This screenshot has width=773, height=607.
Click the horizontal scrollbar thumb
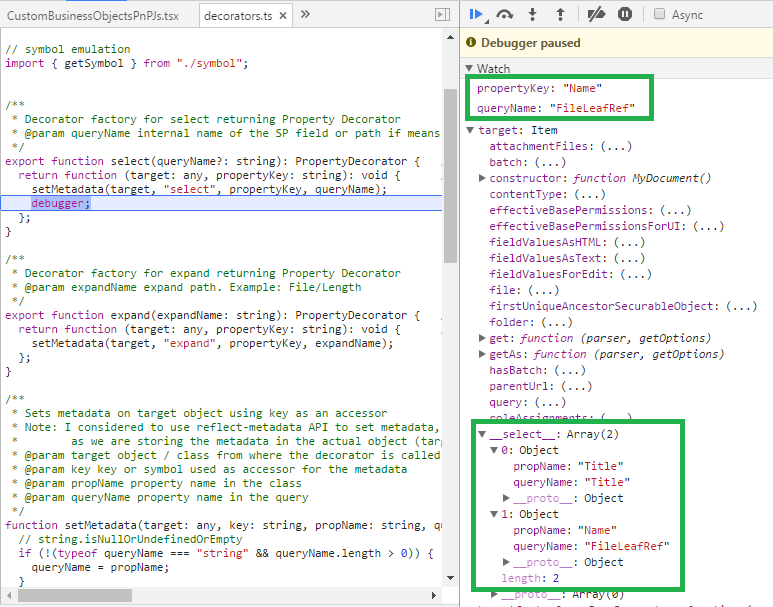pos(74,595)
